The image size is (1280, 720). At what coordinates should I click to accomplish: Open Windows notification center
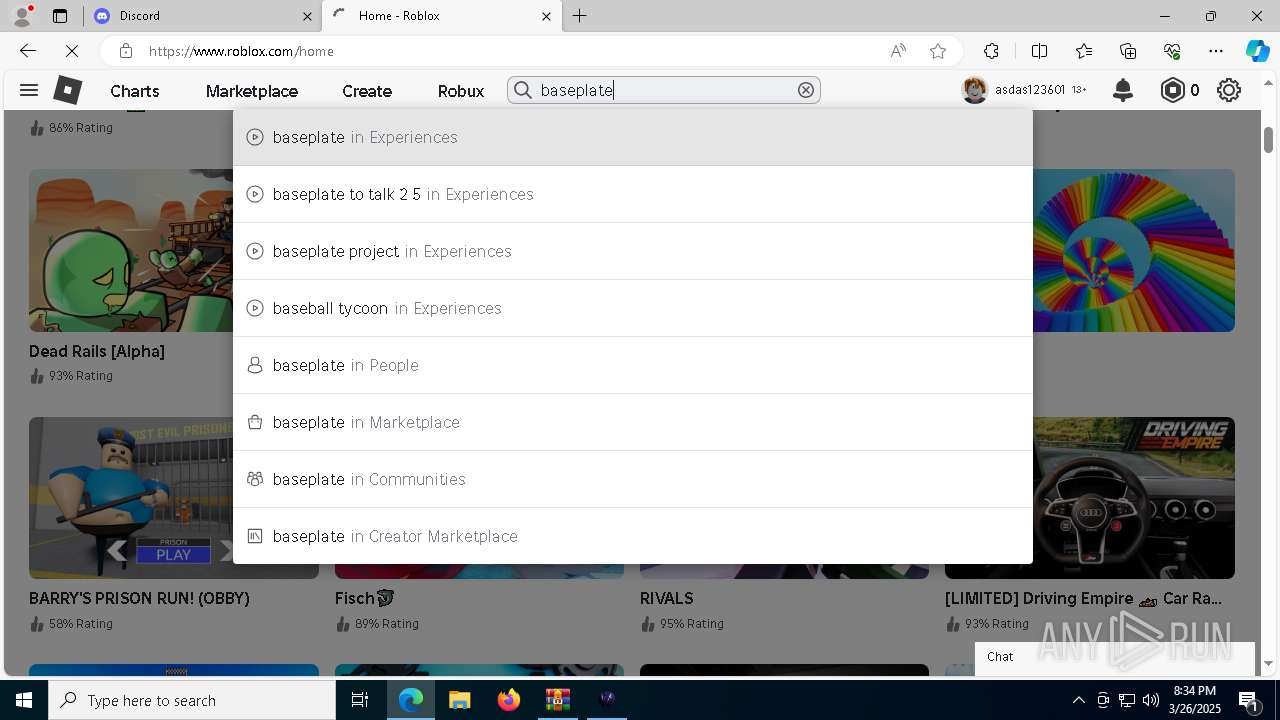[1249, 700]
